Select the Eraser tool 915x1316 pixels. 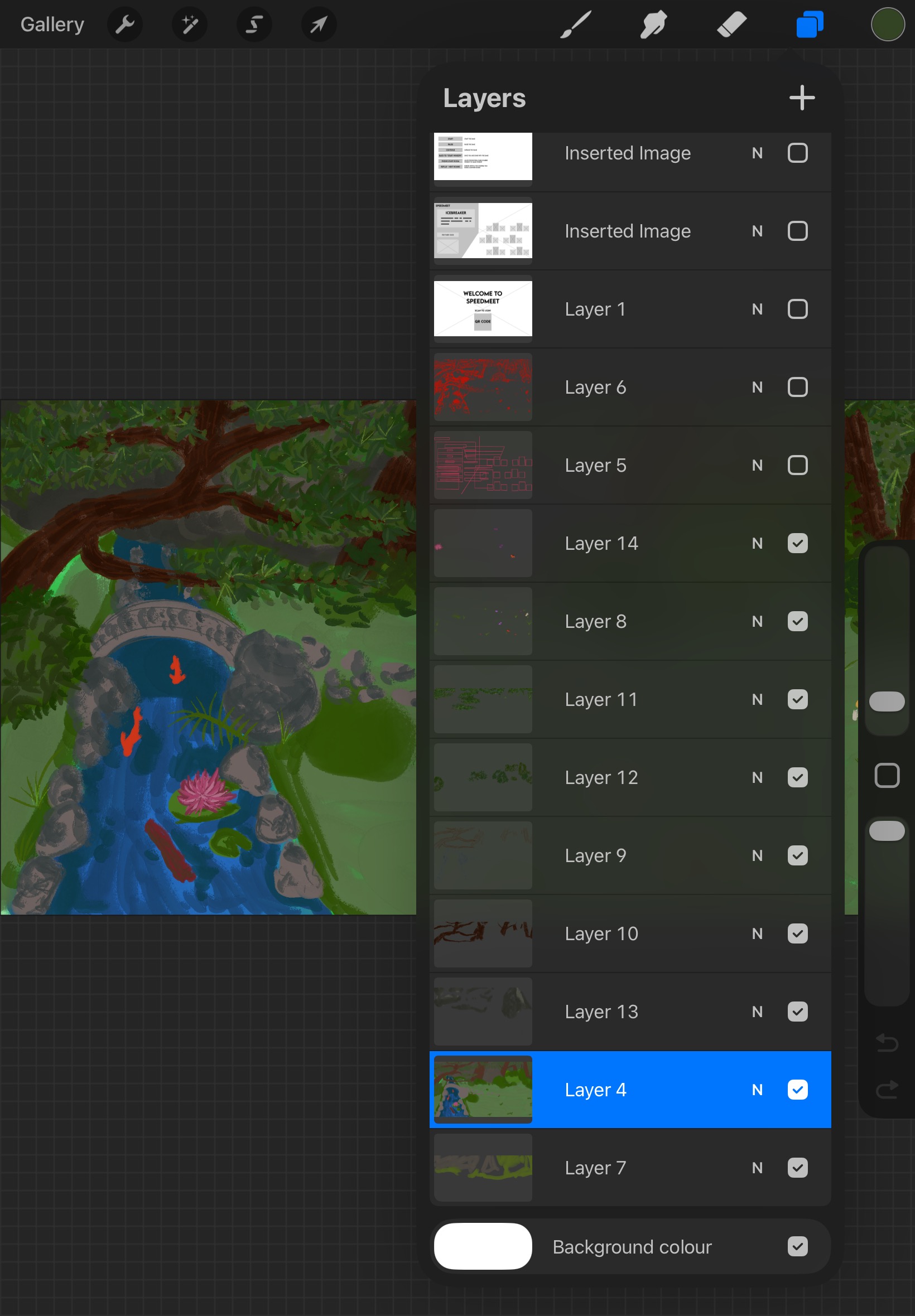pyautogui.click(x=731, y=25)
